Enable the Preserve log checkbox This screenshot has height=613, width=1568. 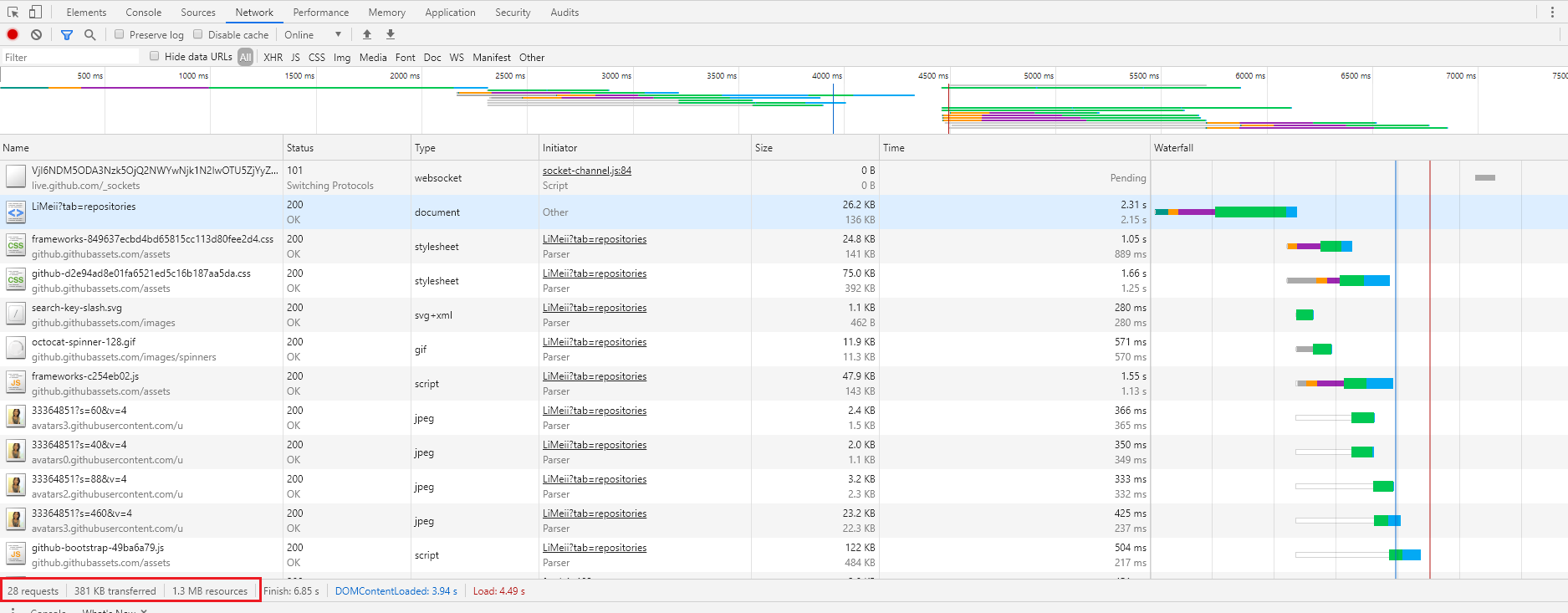[119, 34]
